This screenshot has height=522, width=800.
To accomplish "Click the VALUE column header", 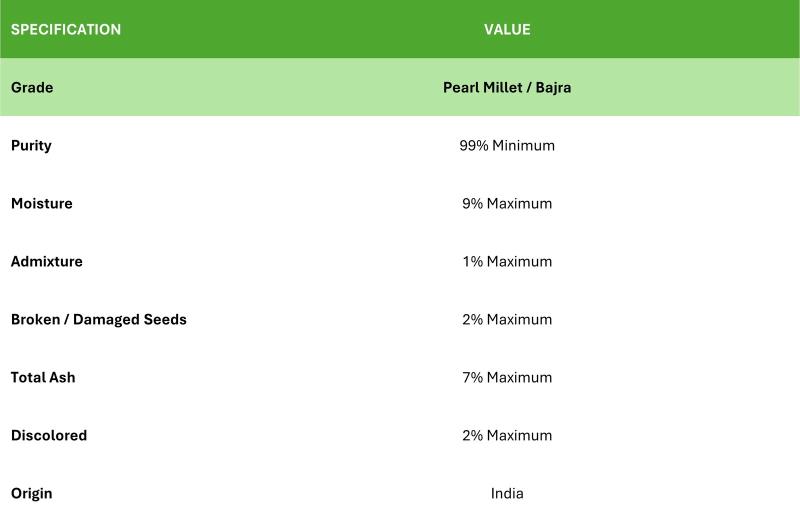I will click(x=507, y=30).
